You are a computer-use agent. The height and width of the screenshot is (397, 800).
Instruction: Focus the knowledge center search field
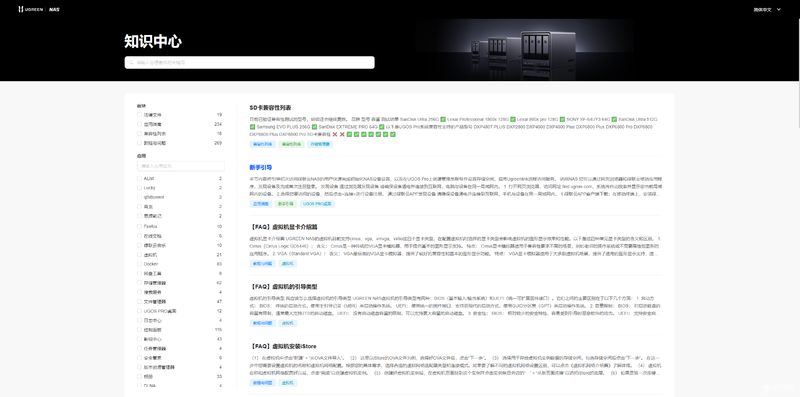(x=249, y=62)
